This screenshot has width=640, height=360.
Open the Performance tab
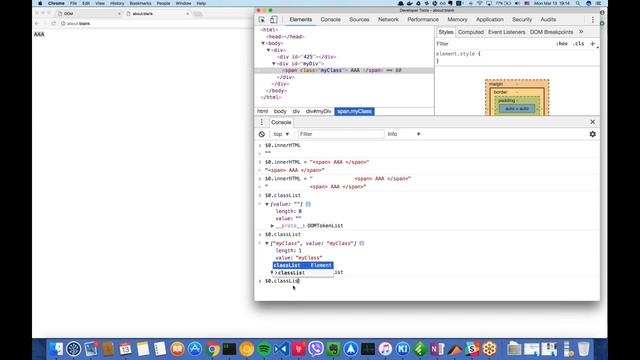click(x=423, y=20)
